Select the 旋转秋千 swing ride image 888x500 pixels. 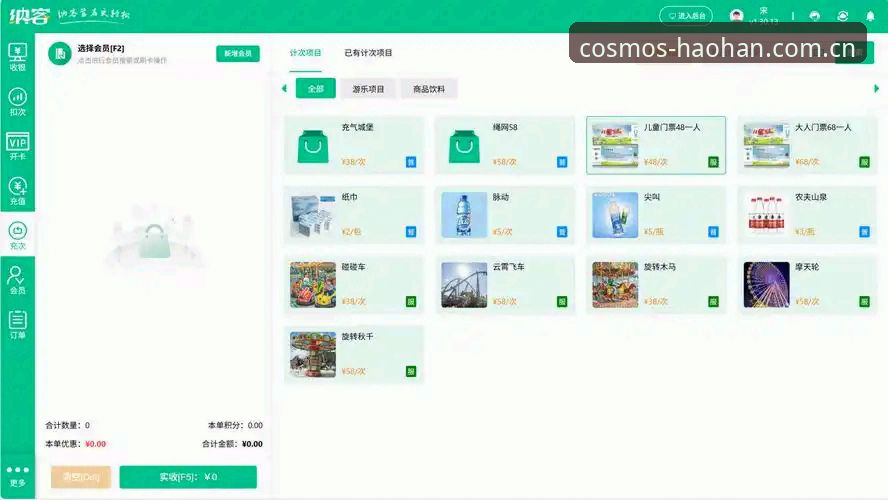point(313,354)
